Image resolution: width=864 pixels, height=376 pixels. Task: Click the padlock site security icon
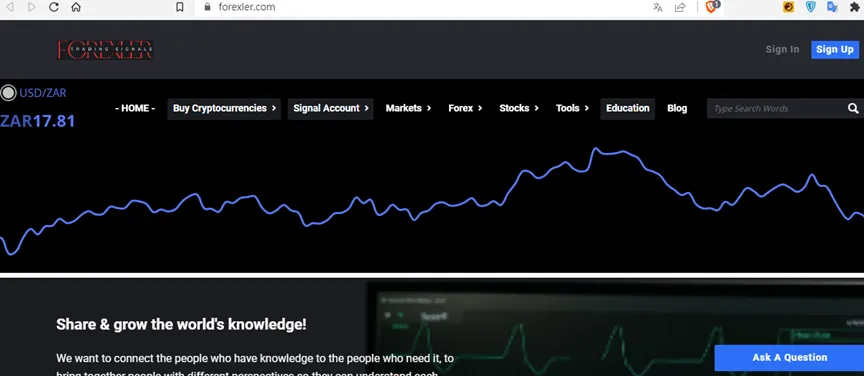(x=207, y=7)
